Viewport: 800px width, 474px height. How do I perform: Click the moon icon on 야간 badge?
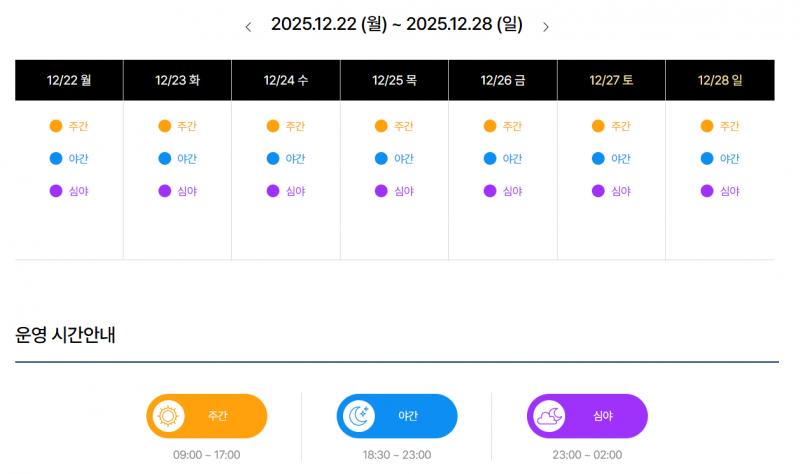358,416
